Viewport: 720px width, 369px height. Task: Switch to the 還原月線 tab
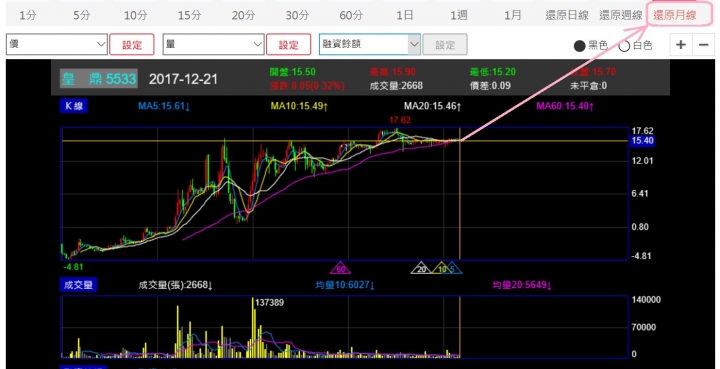click(675, 15)
